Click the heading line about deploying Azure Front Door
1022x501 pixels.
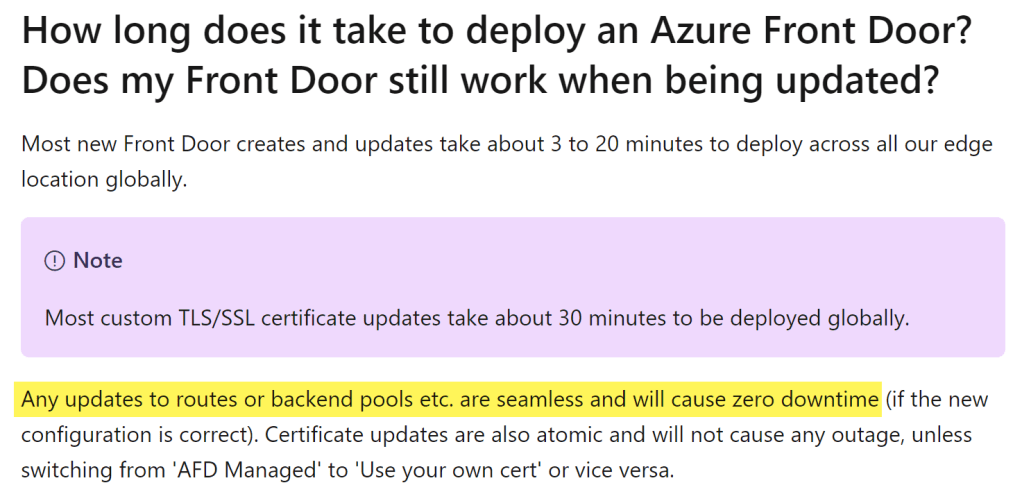click(x=497, y=32)
